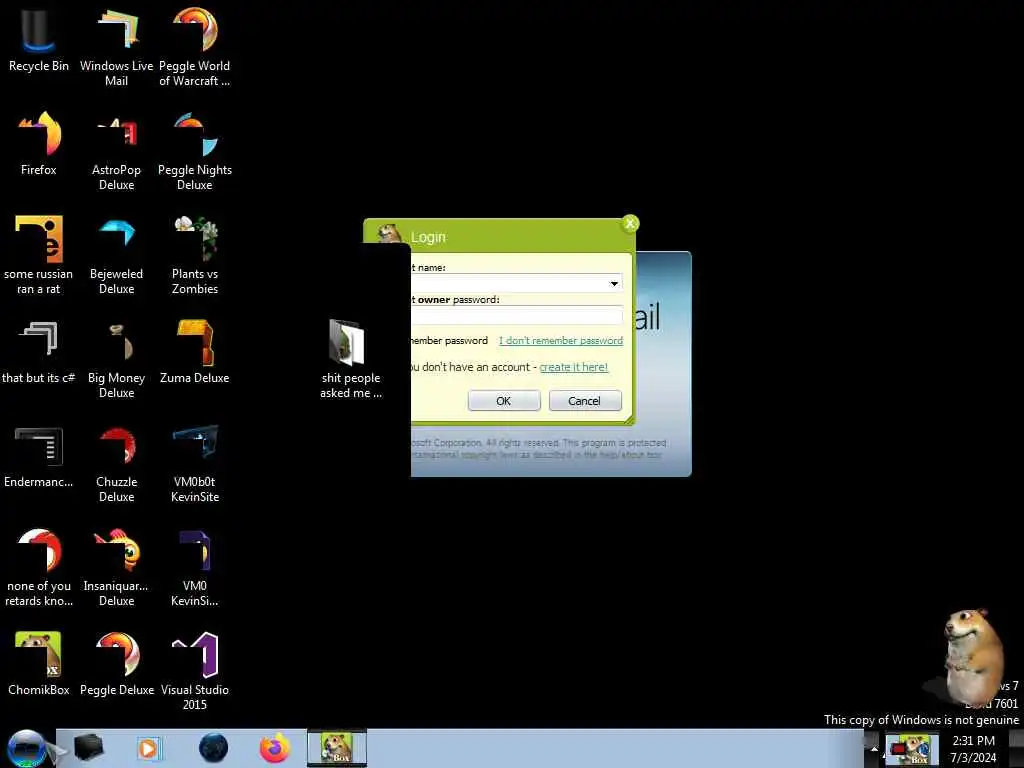Select the 'that but its c#' icon
The image size is (1024, 768).
(39, 351)
